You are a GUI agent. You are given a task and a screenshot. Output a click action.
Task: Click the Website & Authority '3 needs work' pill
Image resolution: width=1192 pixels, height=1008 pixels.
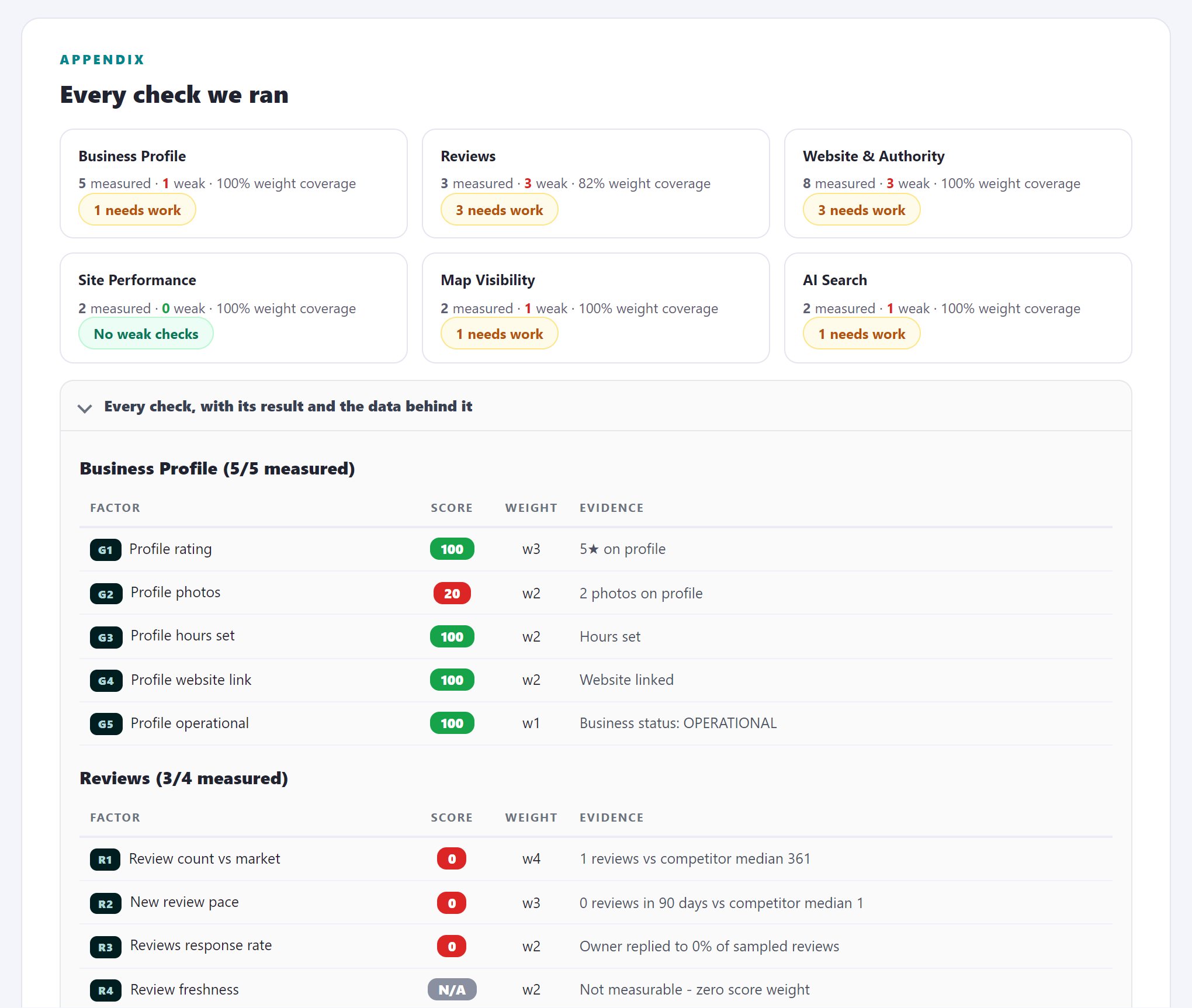click(862, 210)
